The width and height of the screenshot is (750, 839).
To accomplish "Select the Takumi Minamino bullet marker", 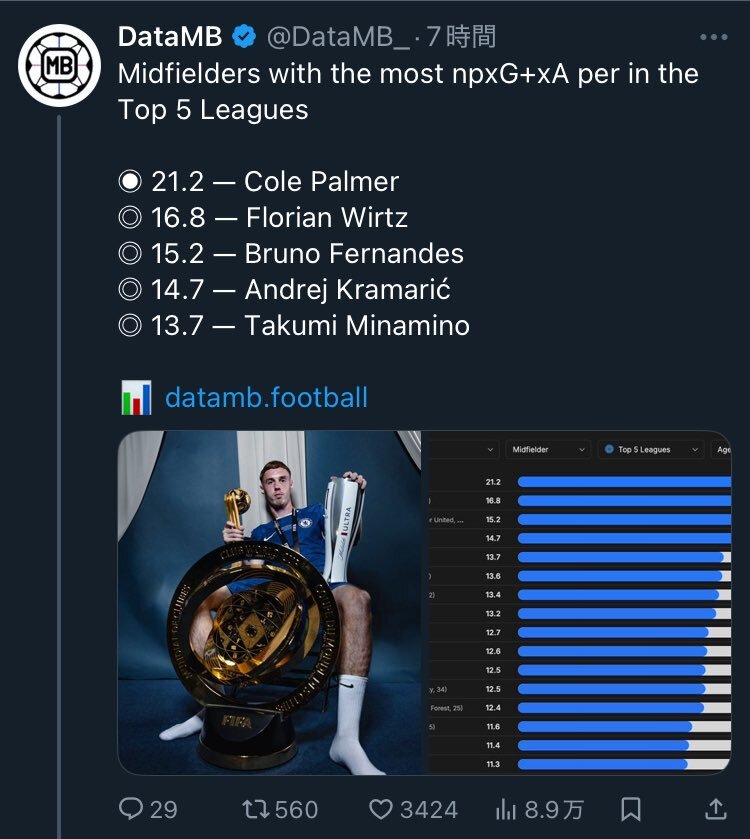I will coord(130,325).
